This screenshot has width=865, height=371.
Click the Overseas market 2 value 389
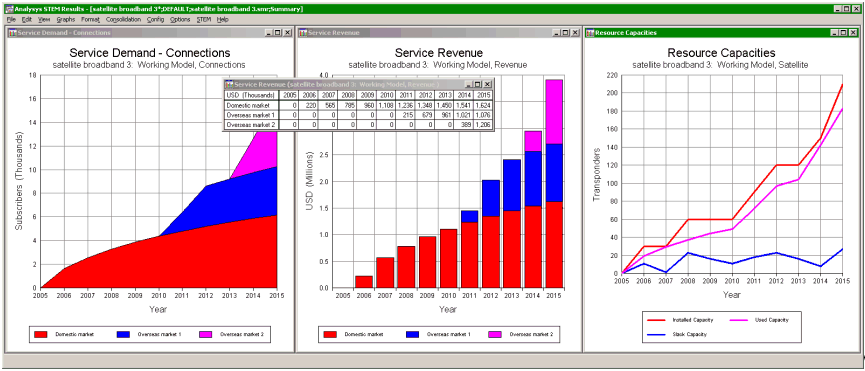click(x=463, y=125)
